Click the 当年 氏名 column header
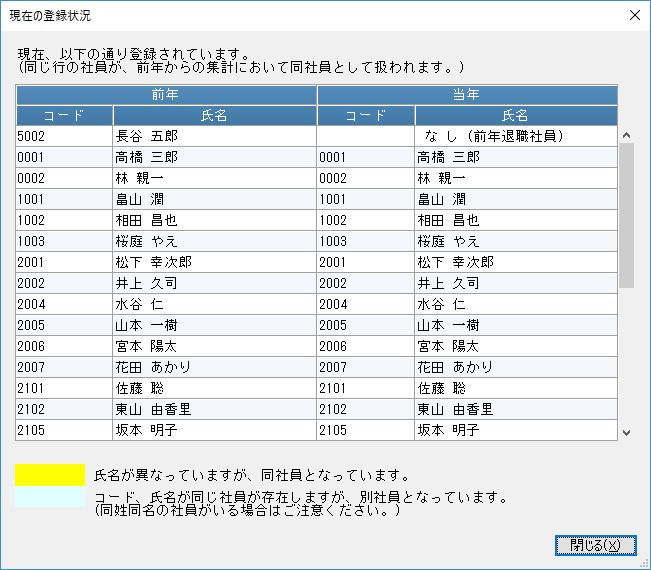651x570 pixels. [516, 115]
